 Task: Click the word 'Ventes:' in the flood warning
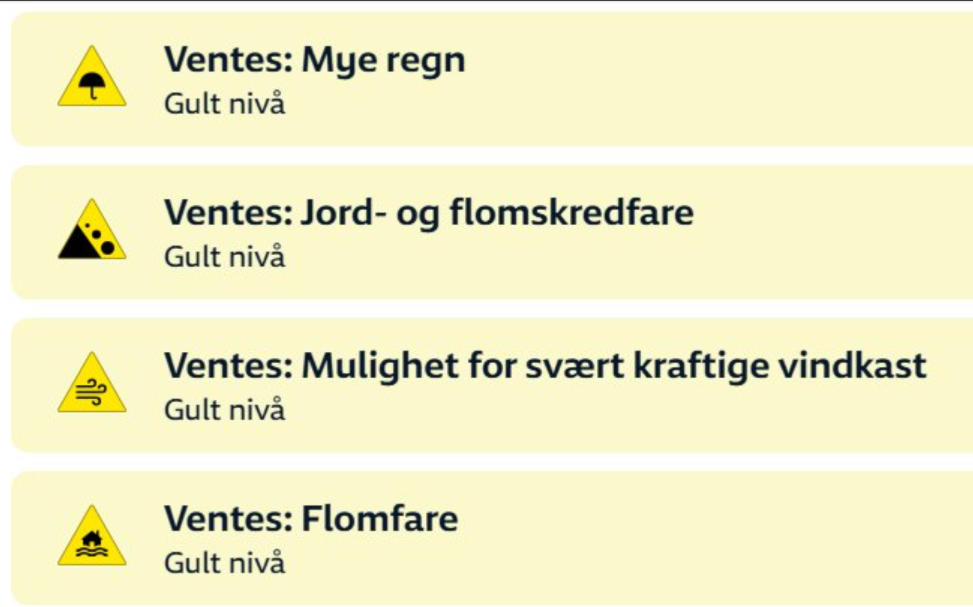[x=228, y=519]
